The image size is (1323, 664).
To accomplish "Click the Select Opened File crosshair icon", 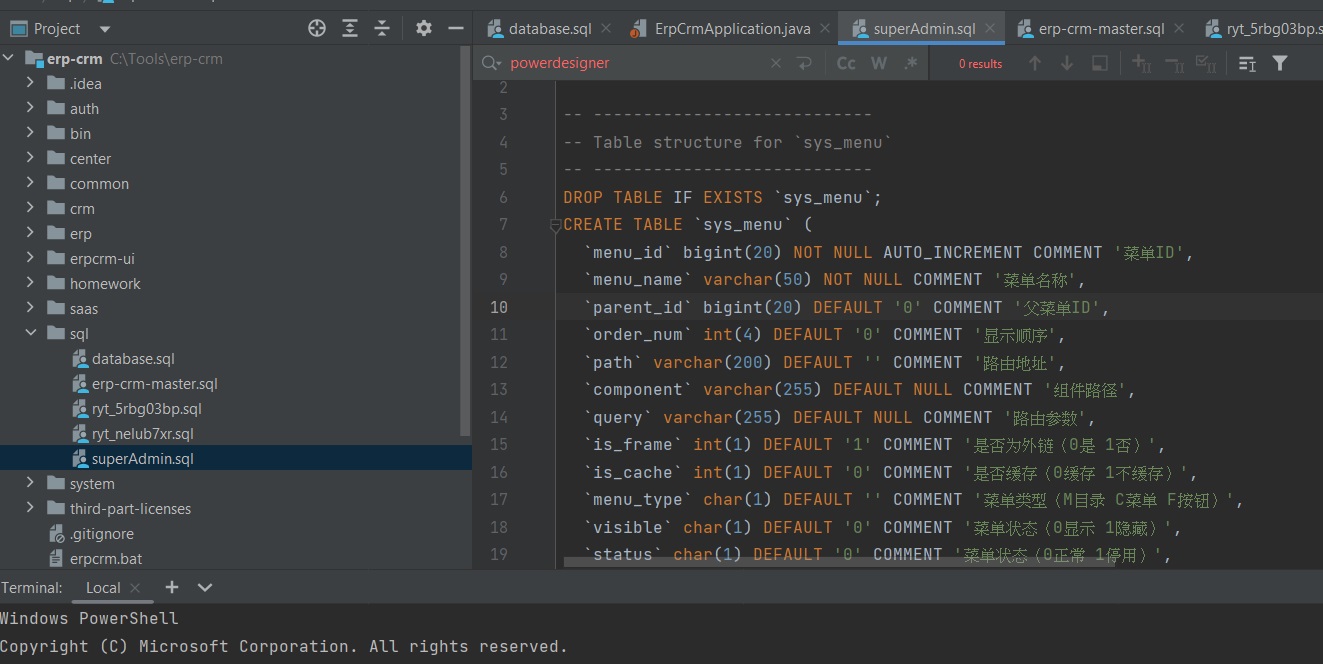I will [317, 29].
